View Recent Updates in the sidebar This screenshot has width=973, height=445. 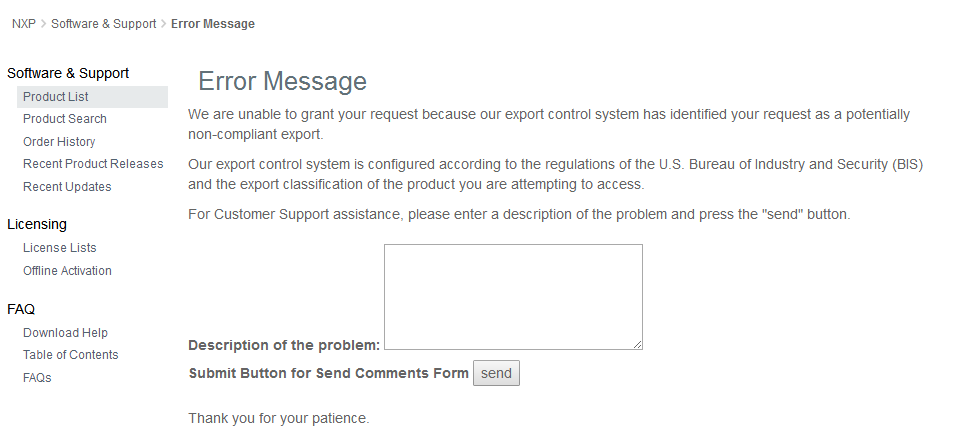click(x=67, y=187)
